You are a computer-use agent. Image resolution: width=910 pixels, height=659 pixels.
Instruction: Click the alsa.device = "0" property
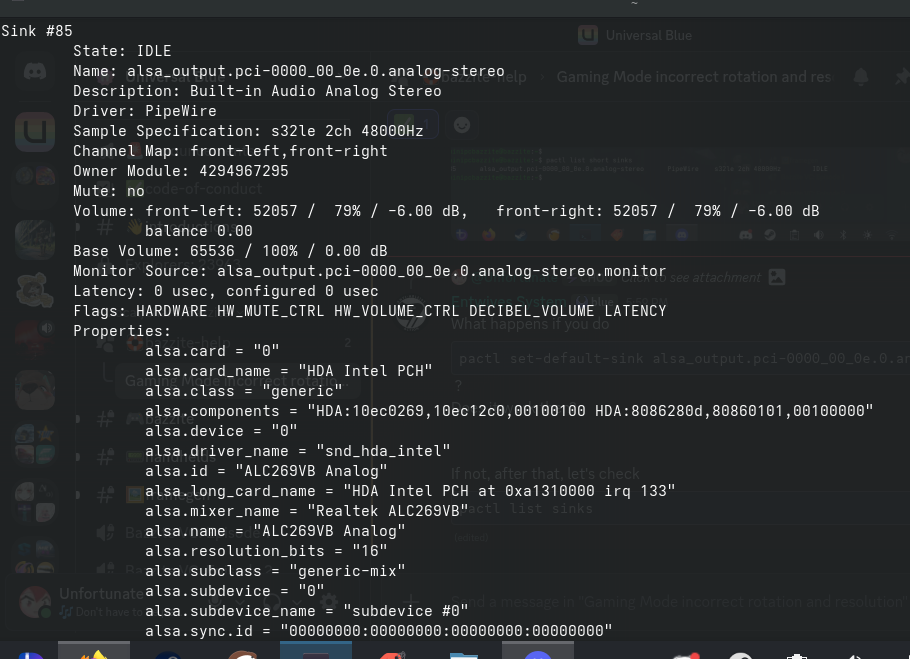pyautogui.click(x=221, y=431)
